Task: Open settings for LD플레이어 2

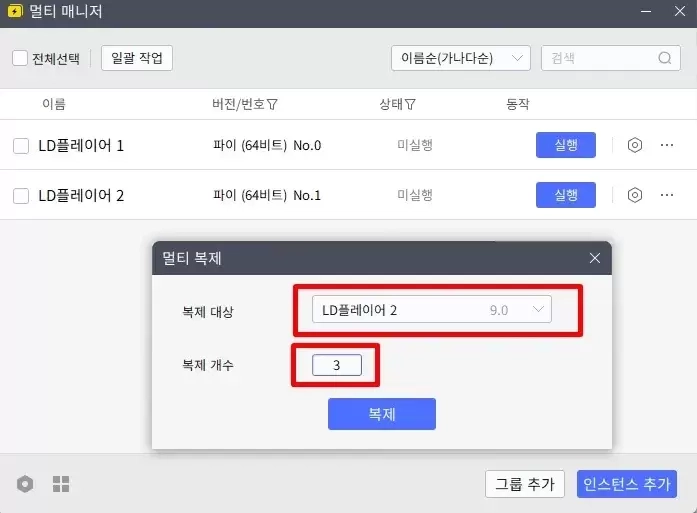Action: [634, 195]
